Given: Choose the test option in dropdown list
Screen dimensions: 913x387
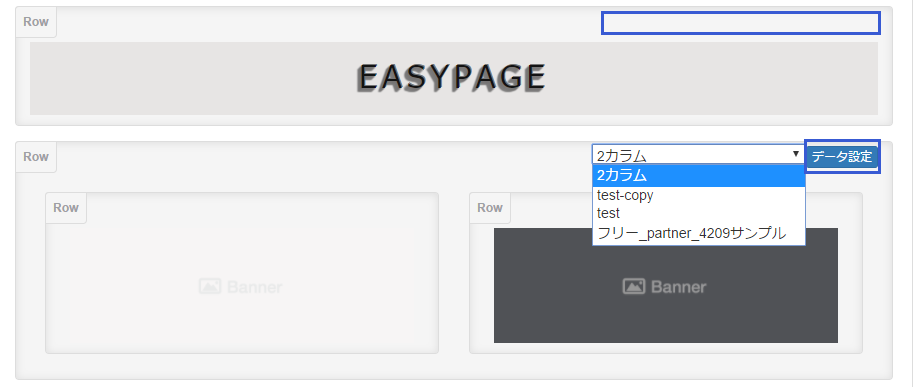Looking at the screenshot, I should 699,214.
